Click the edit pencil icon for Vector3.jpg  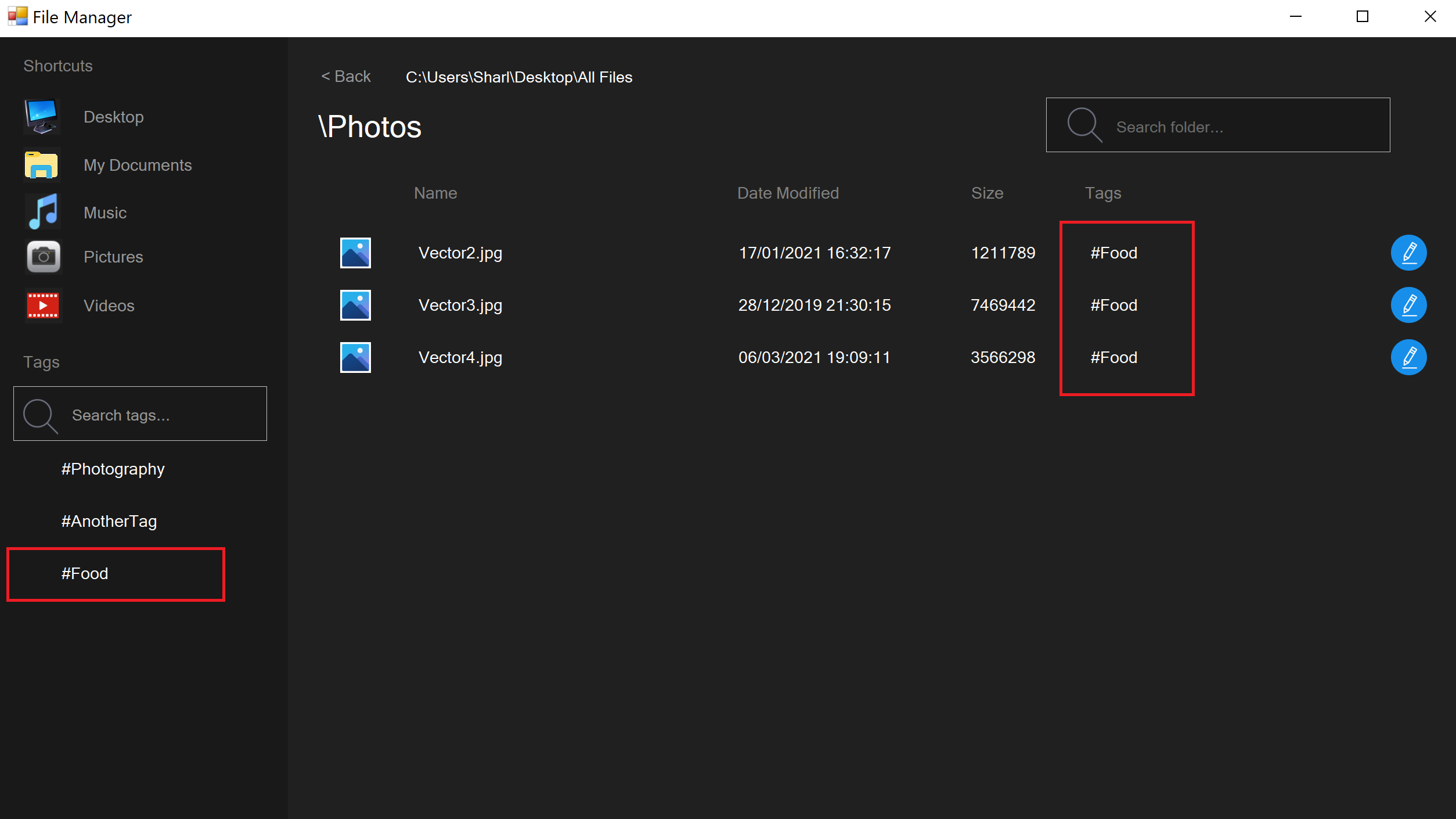[1408, 305]
